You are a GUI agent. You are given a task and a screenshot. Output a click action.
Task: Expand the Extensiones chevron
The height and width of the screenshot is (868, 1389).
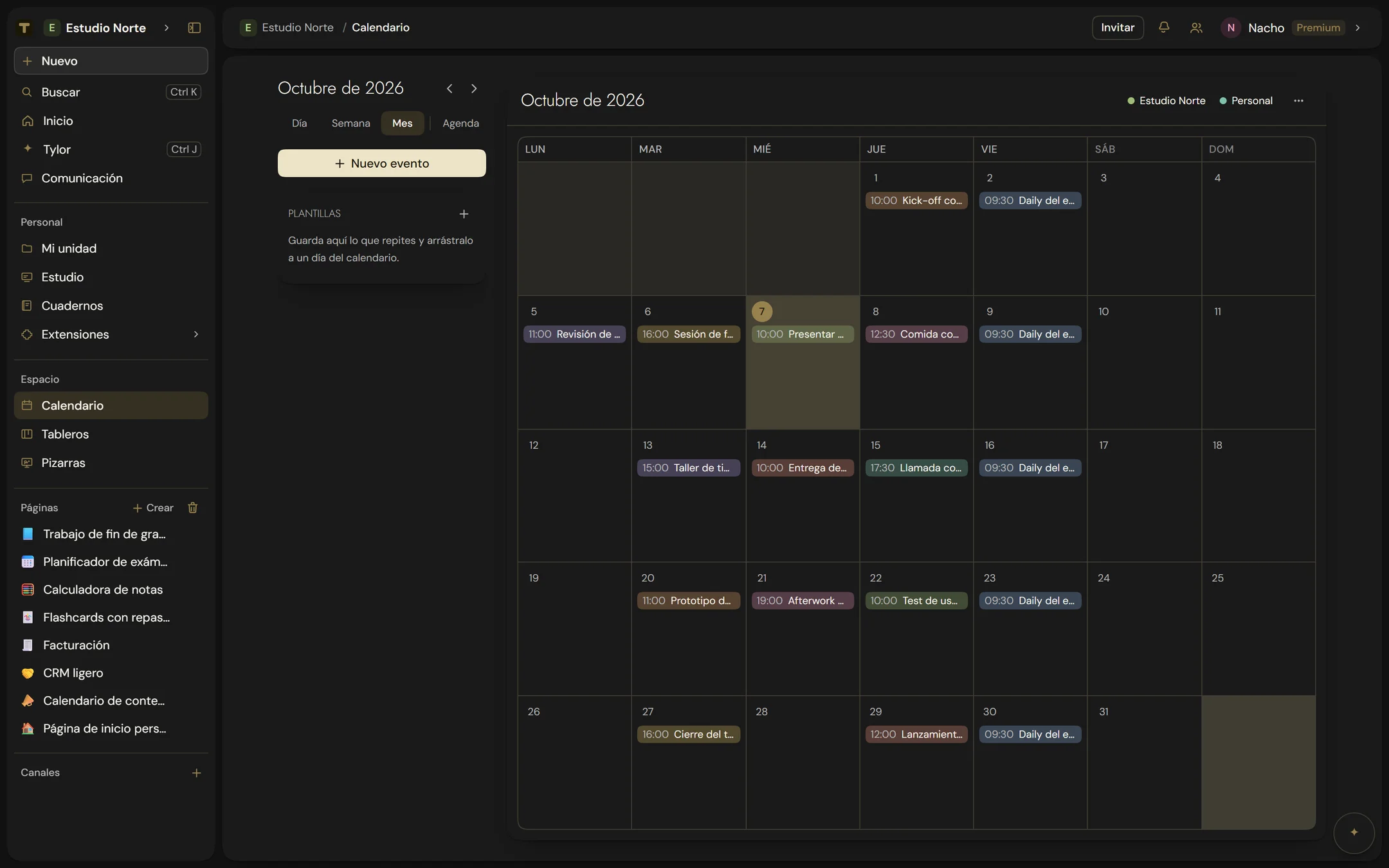196,334
